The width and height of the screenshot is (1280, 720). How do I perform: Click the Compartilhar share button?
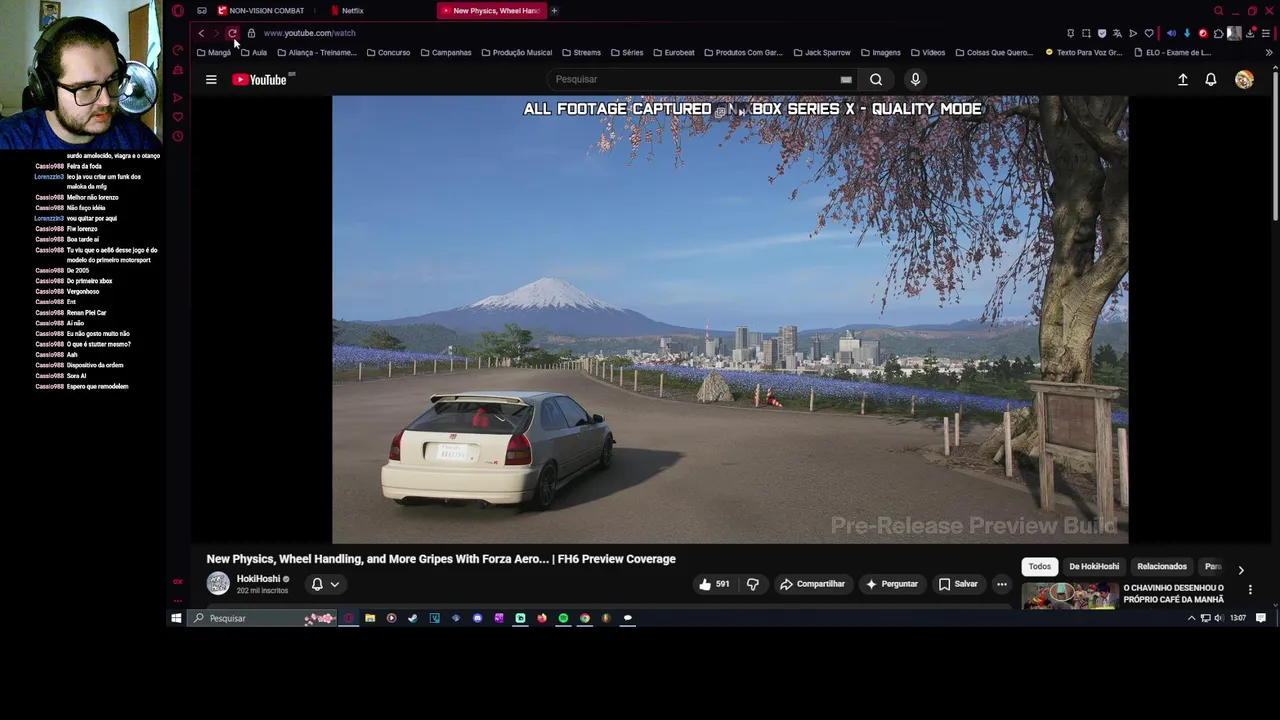[812, 584]
